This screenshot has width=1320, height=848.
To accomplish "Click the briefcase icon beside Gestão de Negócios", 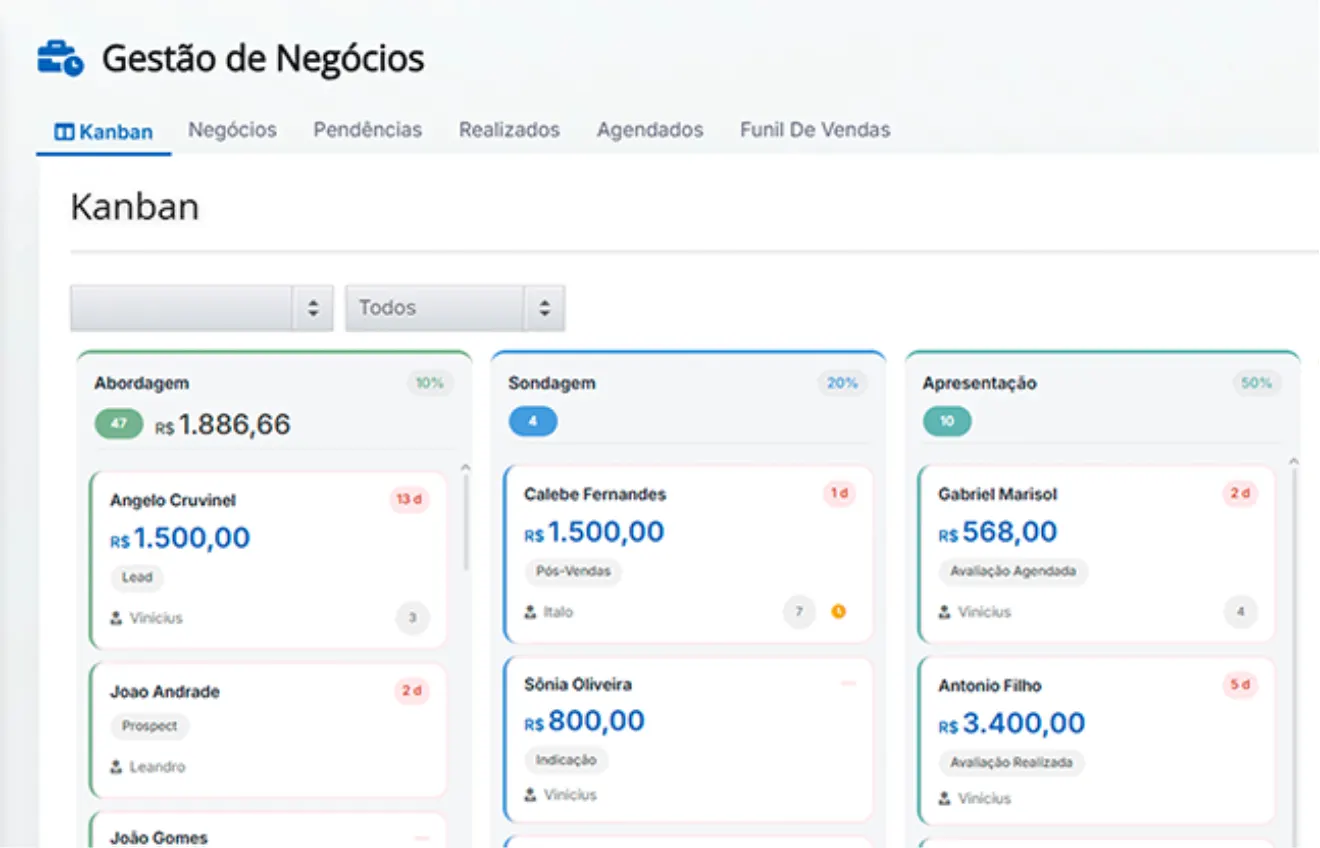I will [x=60, y=59].
